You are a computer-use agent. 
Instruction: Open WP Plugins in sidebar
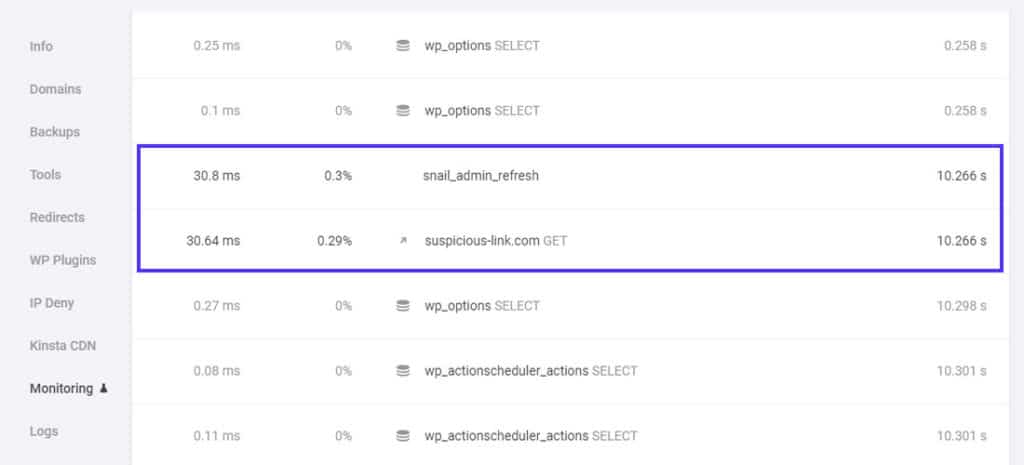pyautogui.click(x=63, y=260)
